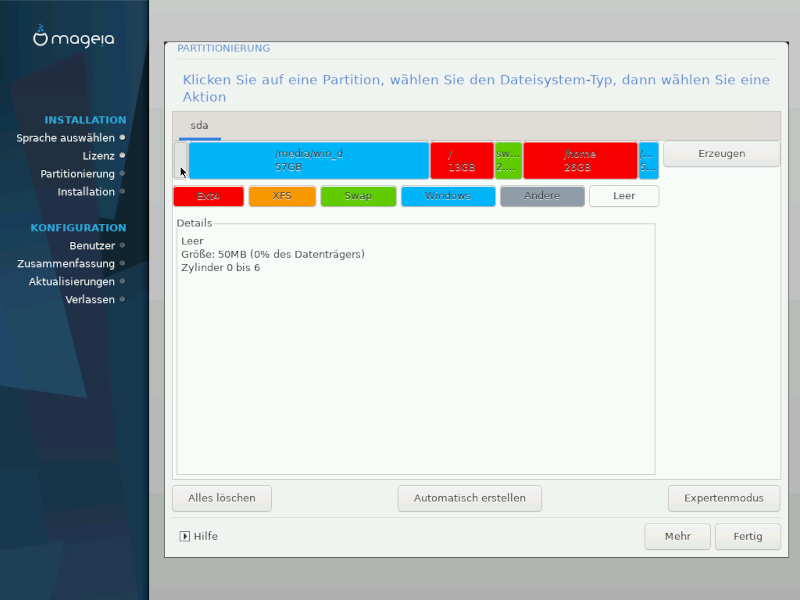This screenshot has width=800, height=600.
Task: Switch to Expertenmodus
Action: point(724,498)
